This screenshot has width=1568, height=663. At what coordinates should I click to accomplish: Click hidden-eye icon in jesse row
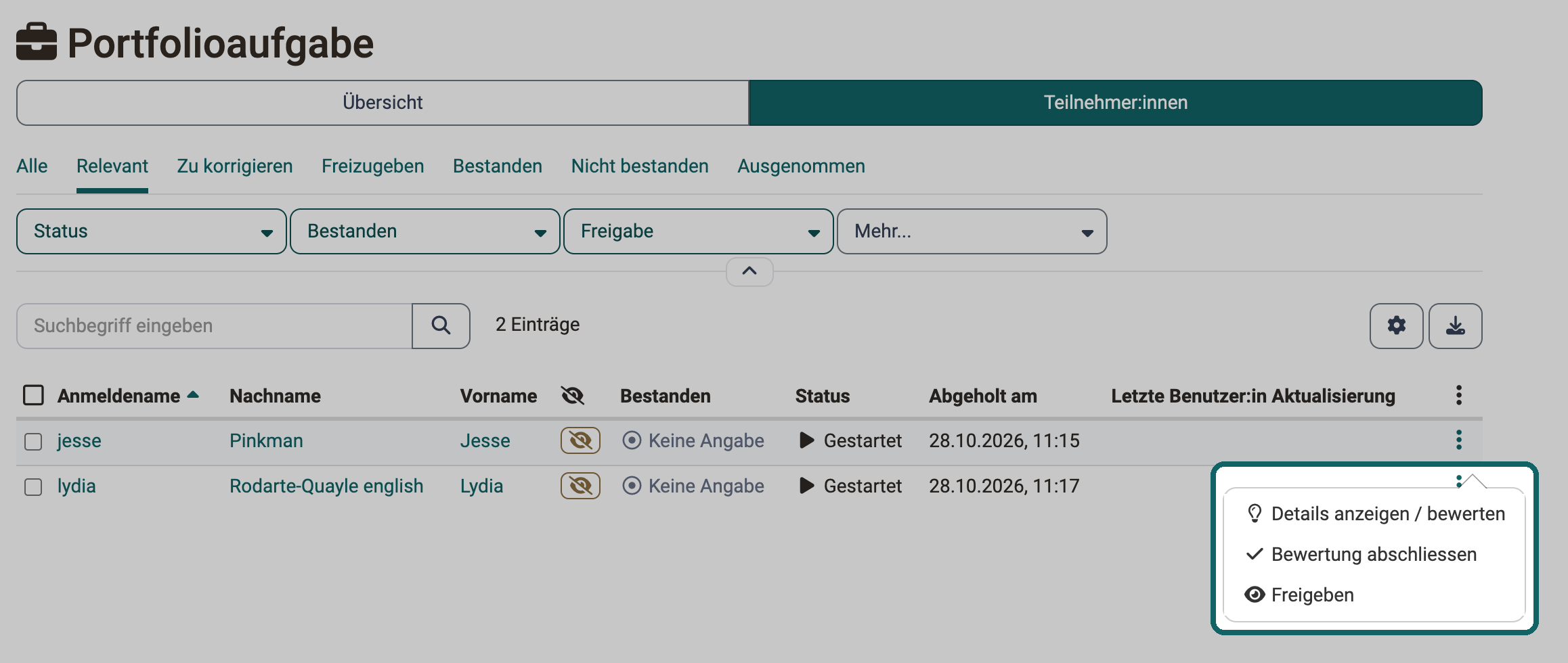pos(580,440)
